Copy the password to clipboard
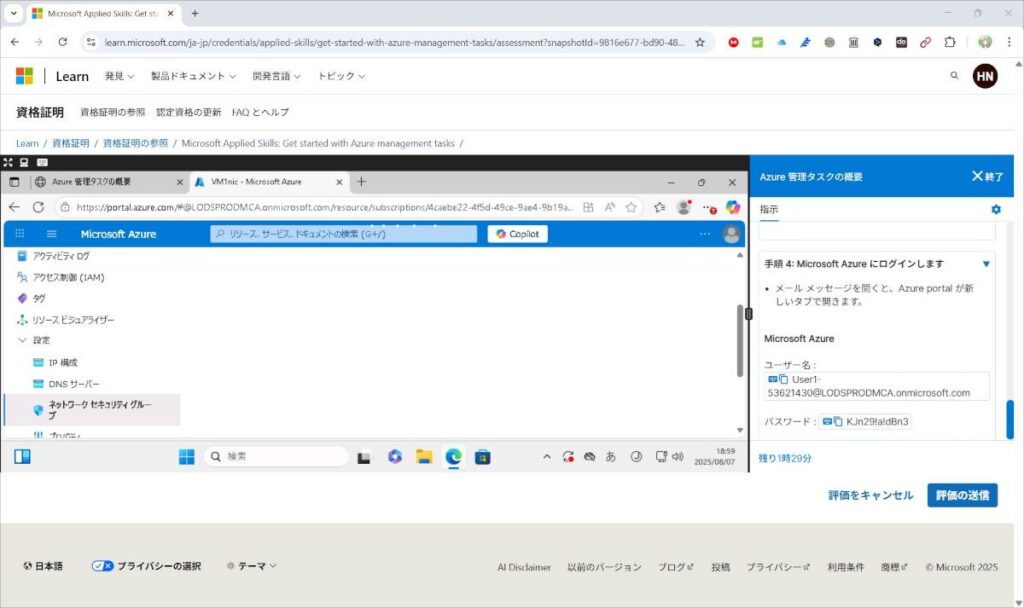Screen dimensions: 1024x608 pyautogui.click(x=838, y=422)
